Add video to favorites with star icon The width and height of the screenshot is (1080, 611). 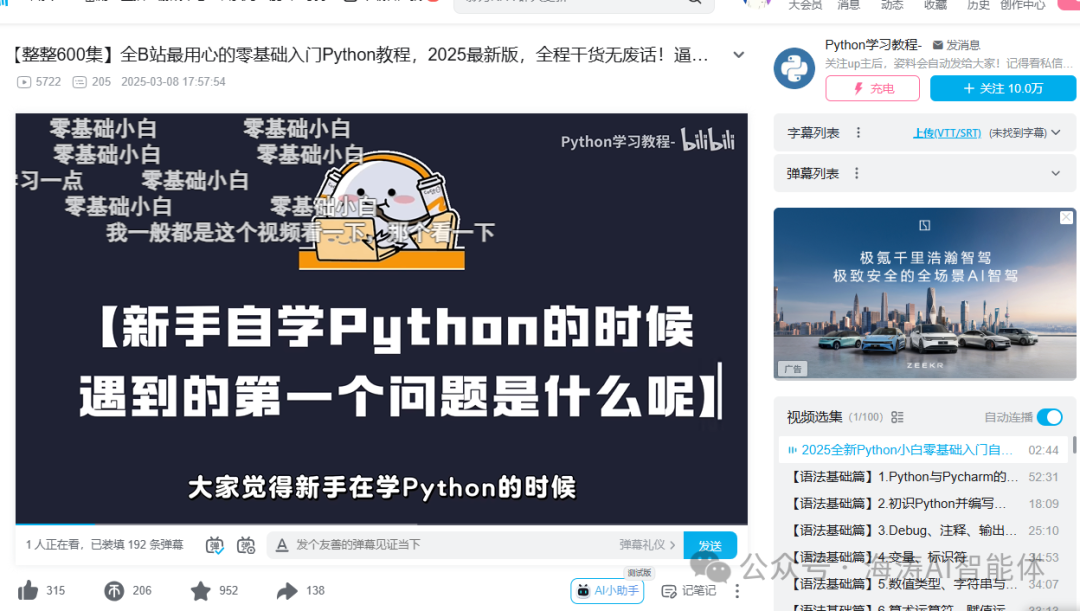tap(200, 590)
